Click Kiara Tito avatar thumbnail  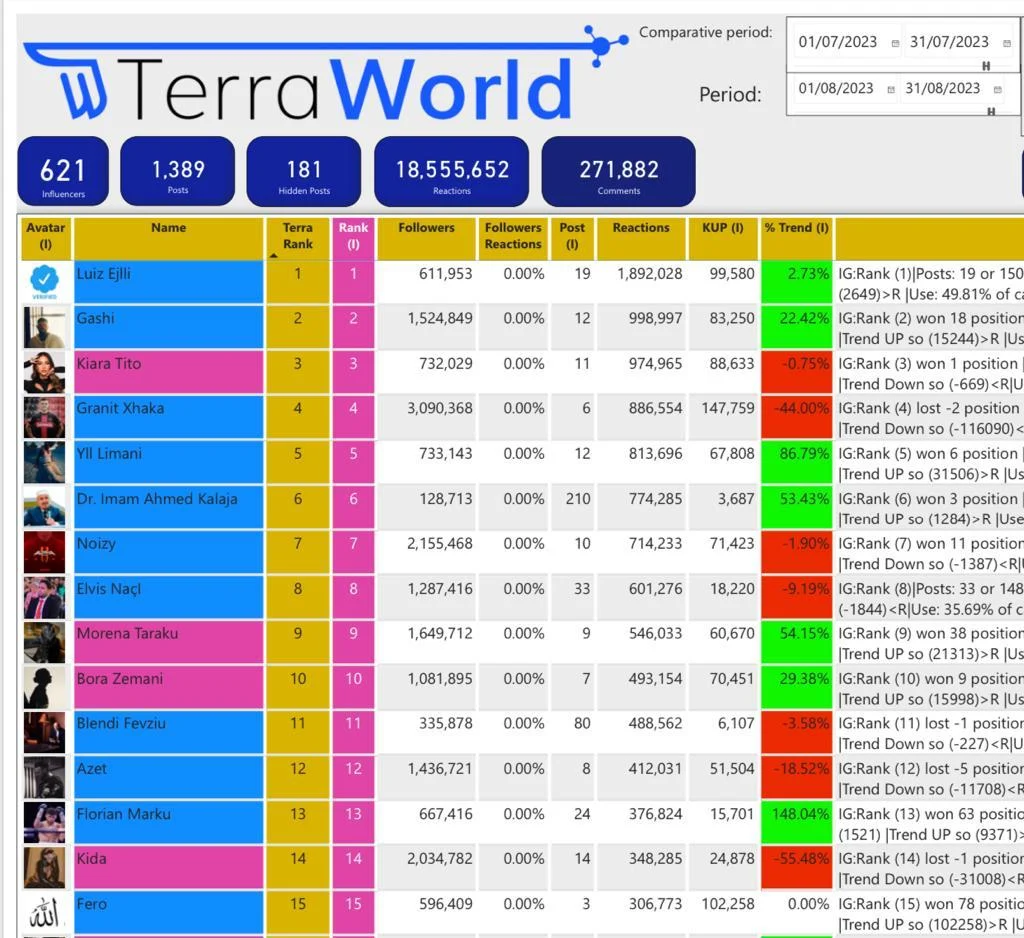44,372
